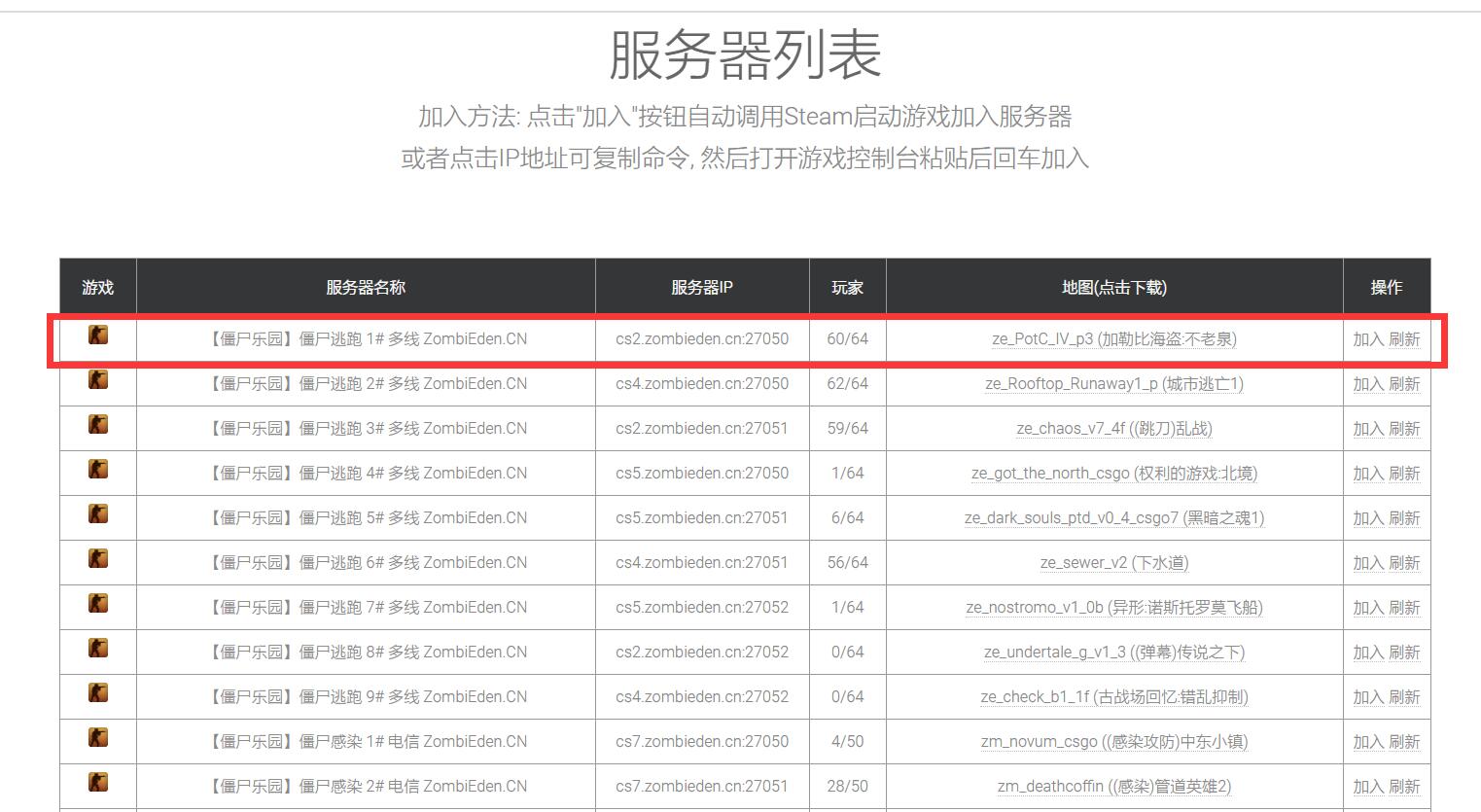Refresh the 僵尸逃跑 3# server row
Viewport: 1481px width, 812px height.
point(1404,429)
